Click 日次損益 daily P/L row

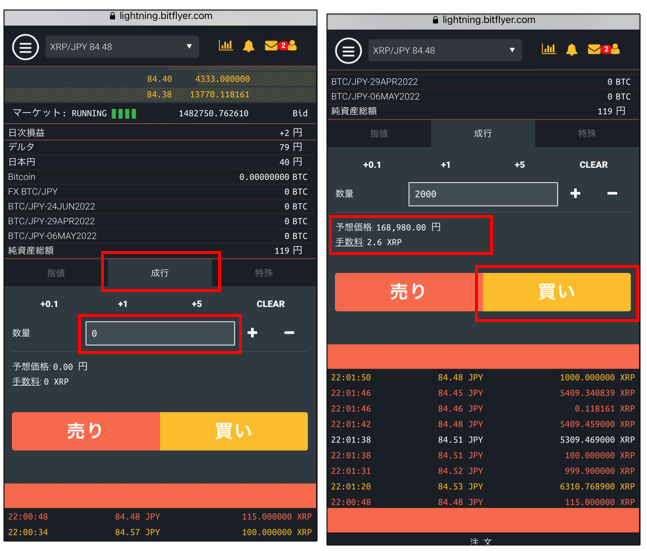tap(160, 133)
